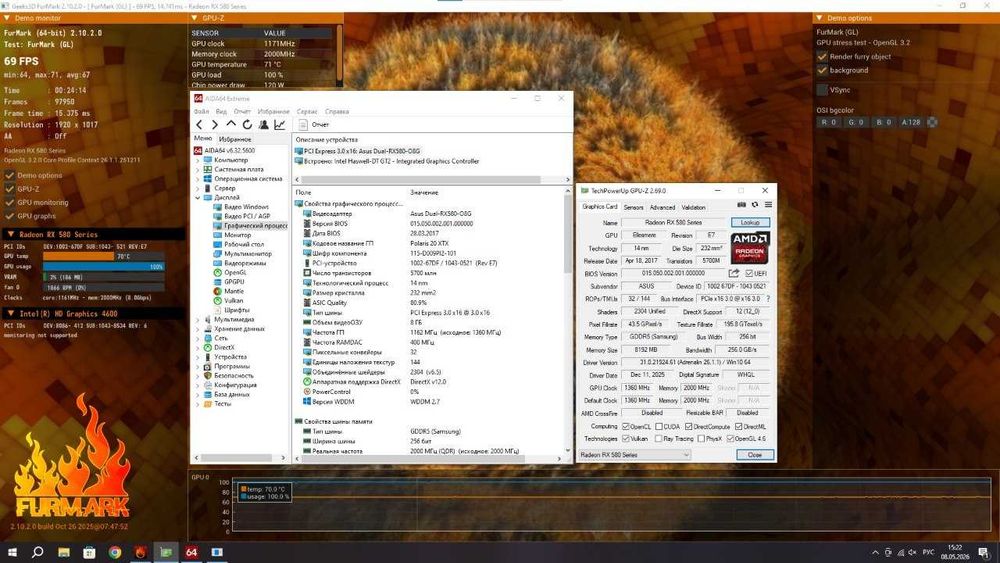Click Close button in GPU-Z
The width and height of the screenshot is (1000, 563).
point(754,455)
